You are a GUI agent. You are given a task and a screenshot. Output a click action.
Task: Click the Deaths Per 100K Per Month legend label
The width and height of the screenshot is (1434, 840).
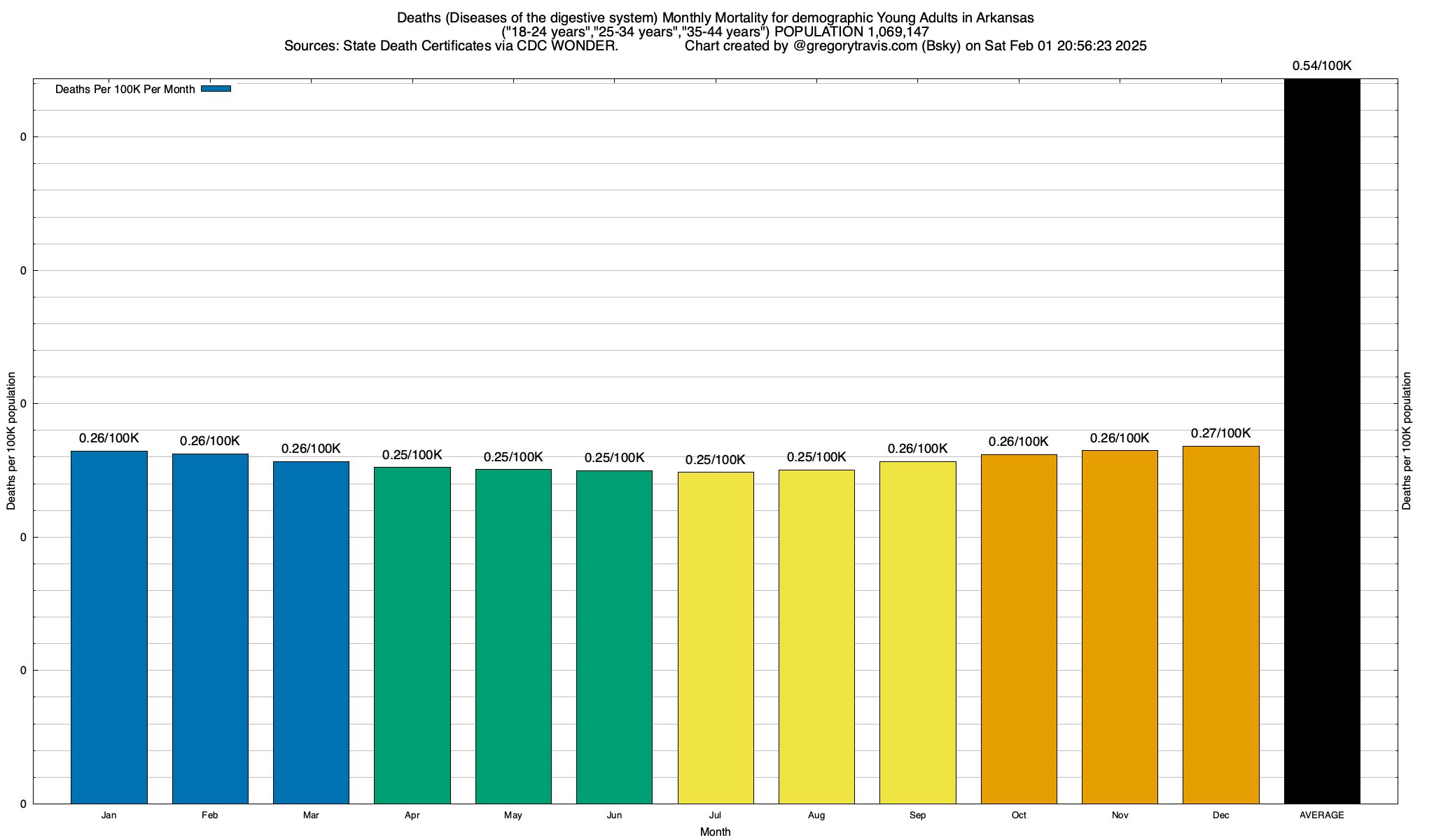tap(125, 90)
